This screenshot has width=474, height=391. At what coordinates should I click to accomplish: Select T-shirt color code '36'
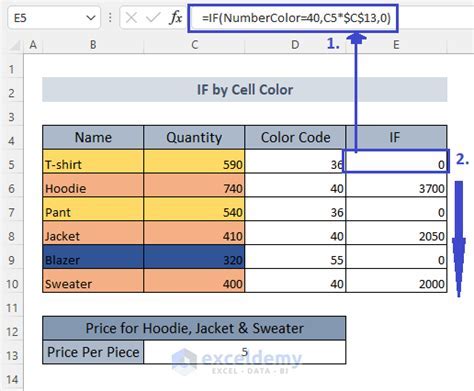(295, 161)
